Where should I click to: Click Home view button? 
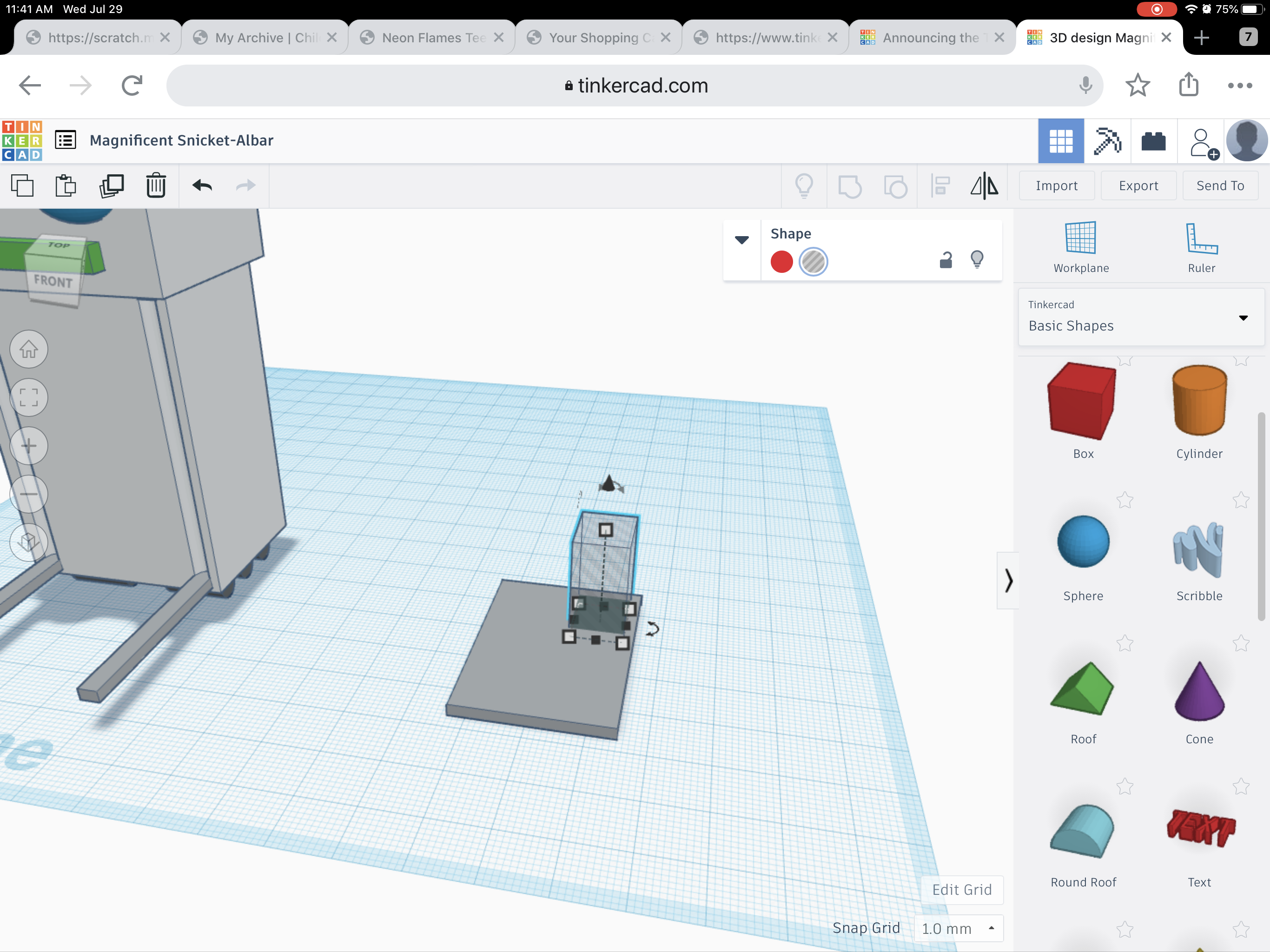pyautogui.click(x=29, y=349)
